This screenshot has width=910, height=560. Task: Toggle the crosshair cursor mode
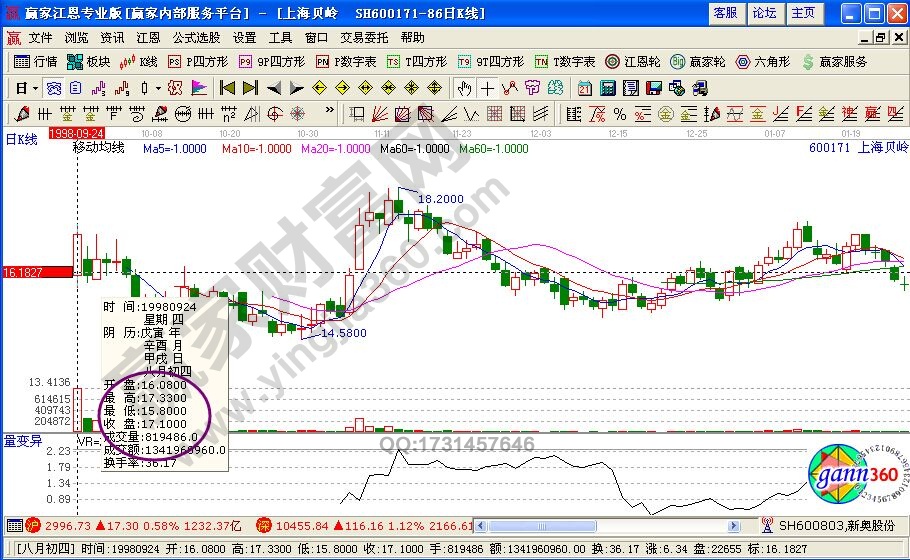(486, 87)
